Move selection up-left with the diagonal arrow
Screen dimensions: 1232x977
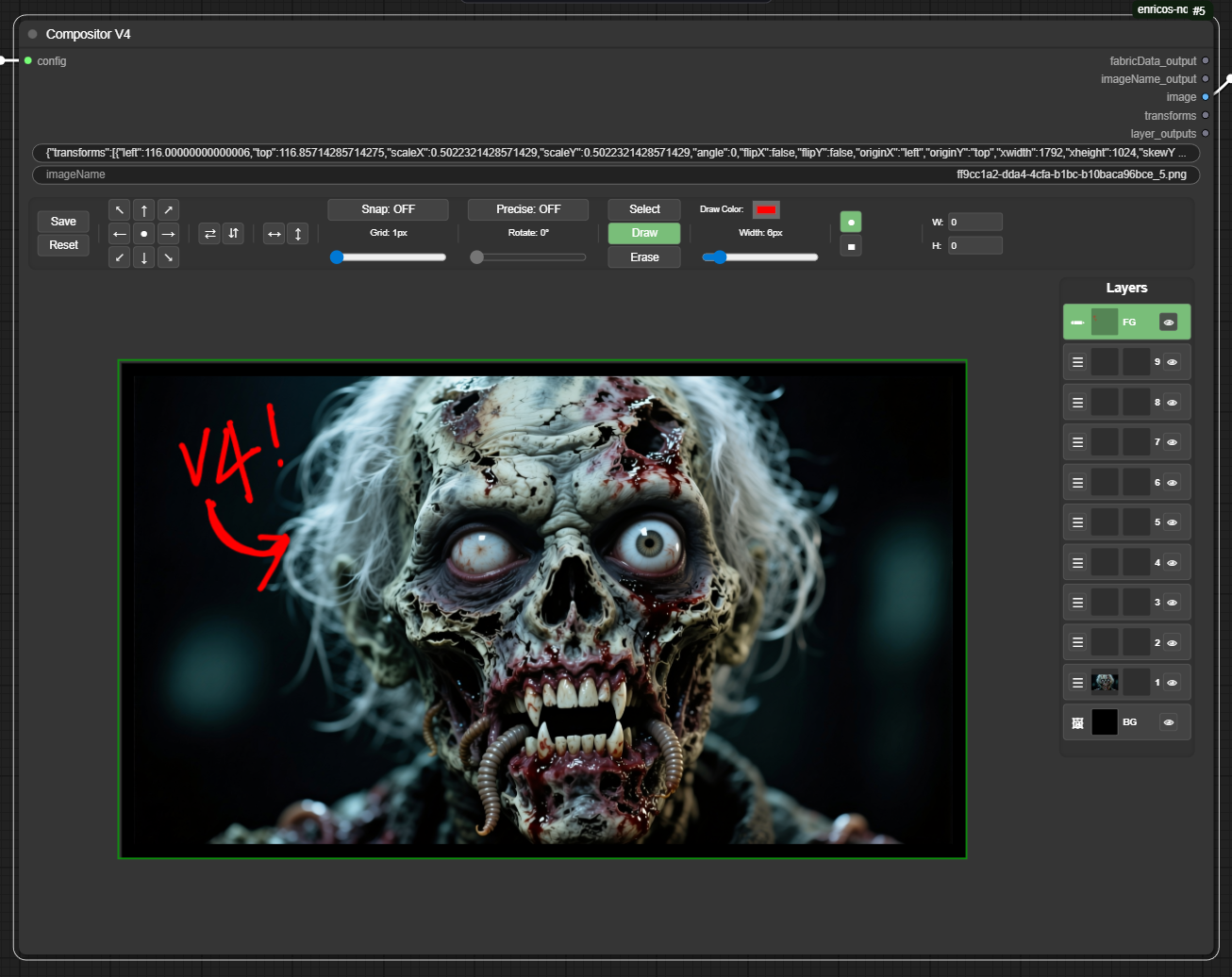pyautogui.click(x=120, y=209)
